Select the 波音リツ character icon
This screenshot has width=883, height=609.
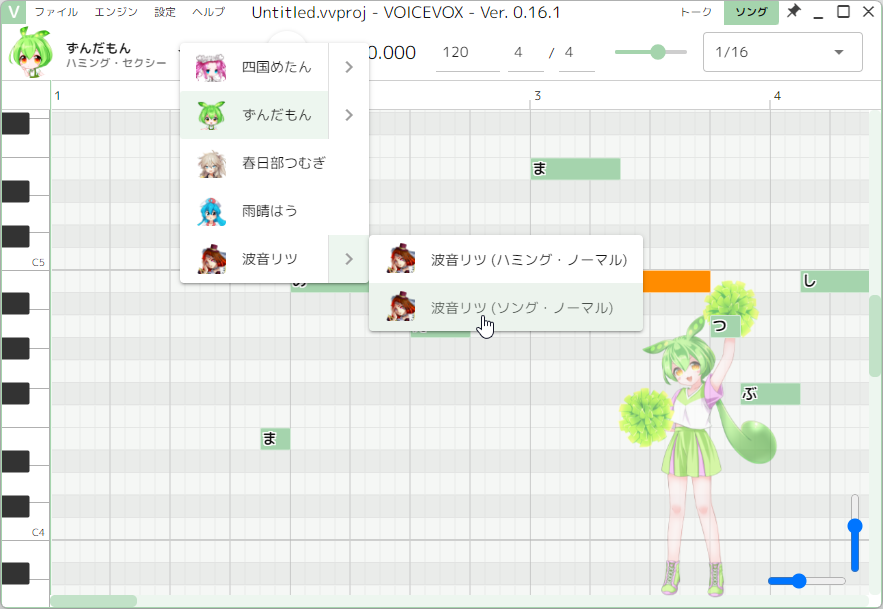pyautogui.click(x=211, y=259)
